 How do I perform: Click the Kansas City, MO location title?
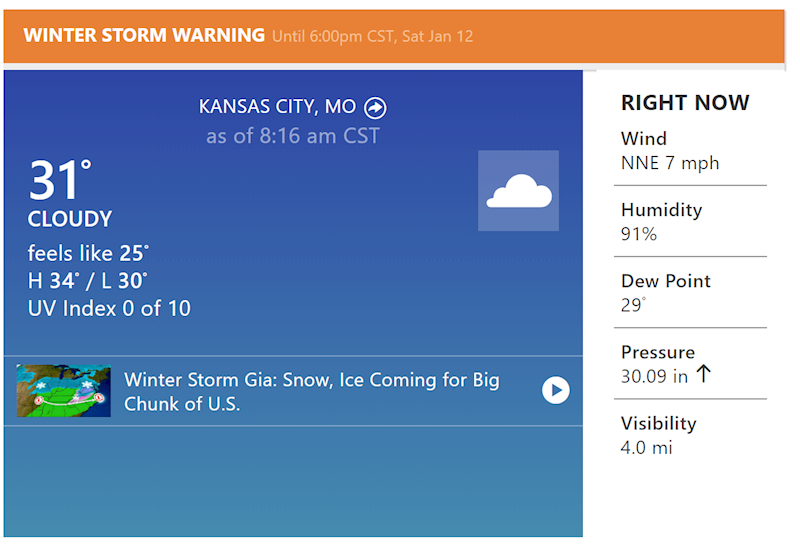(277, 107)
